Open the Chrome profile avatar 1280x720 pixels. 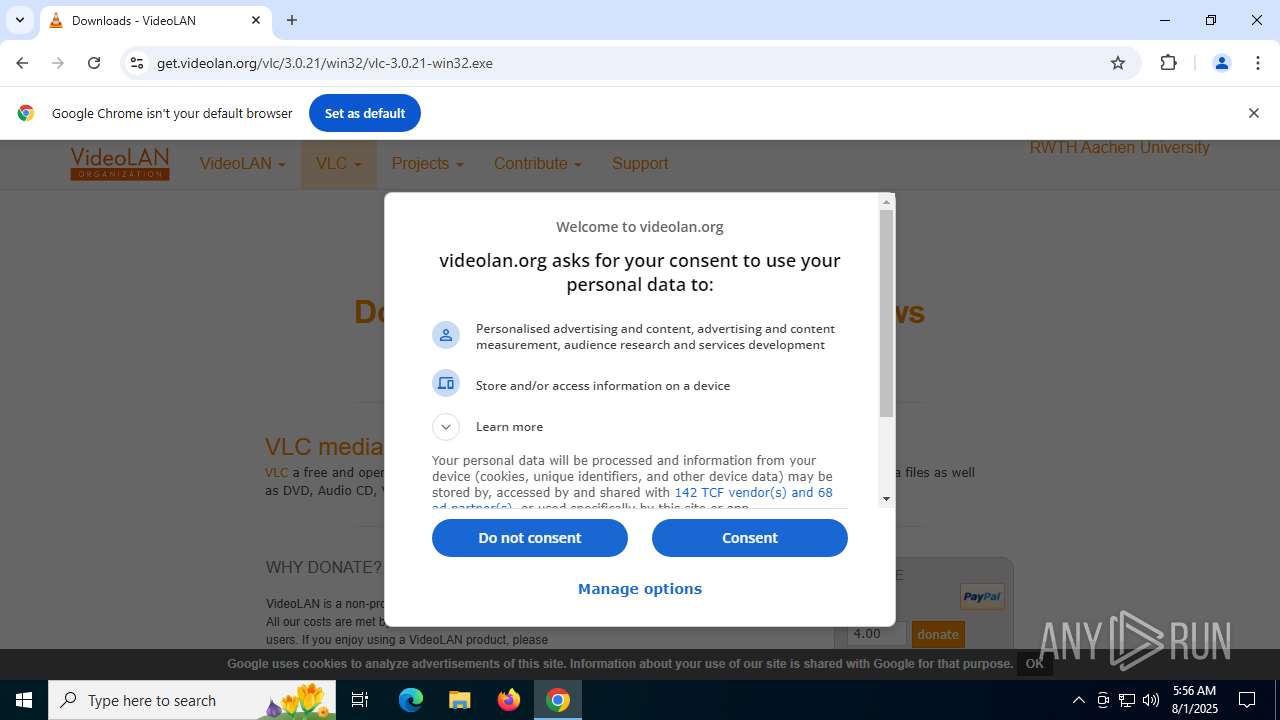coord(1221,63)
